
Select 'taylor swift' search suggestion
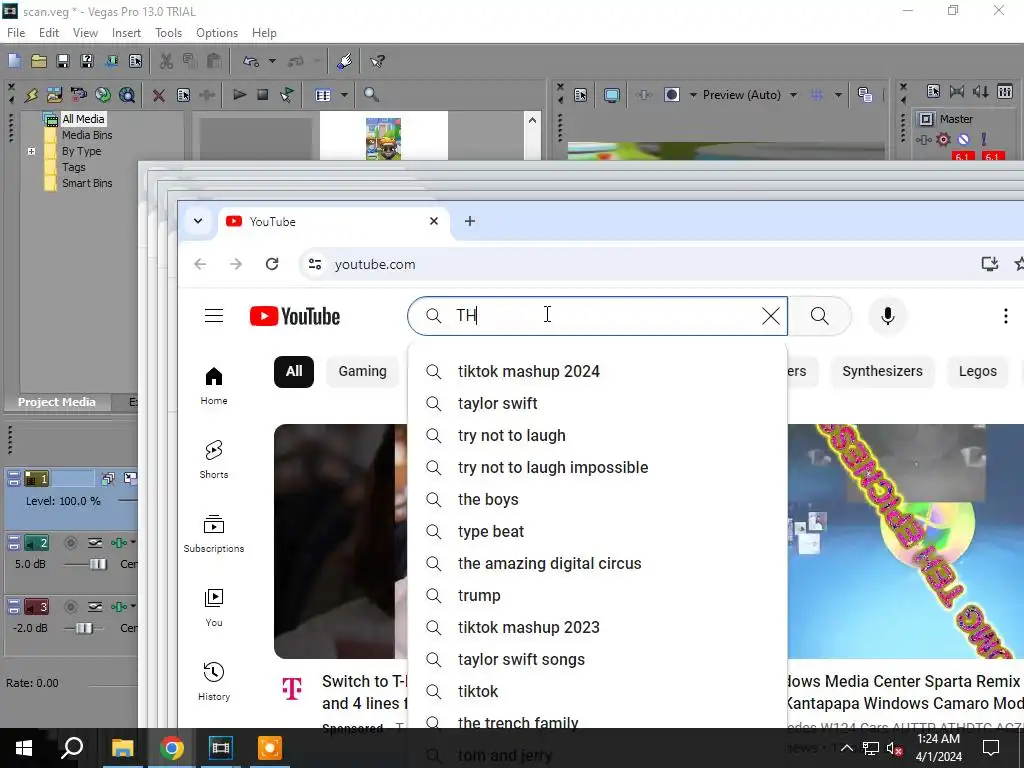(x=598, y=404)
